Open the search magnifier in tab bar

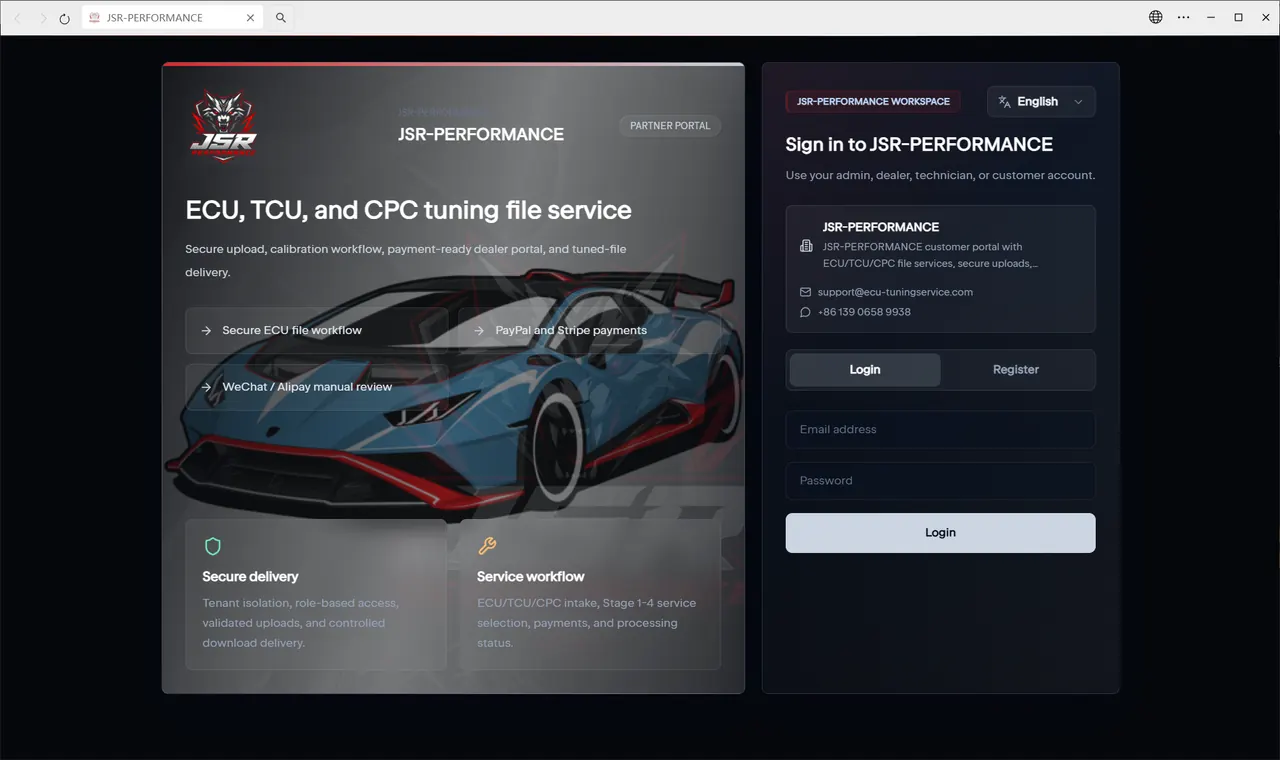coord(281,18)
